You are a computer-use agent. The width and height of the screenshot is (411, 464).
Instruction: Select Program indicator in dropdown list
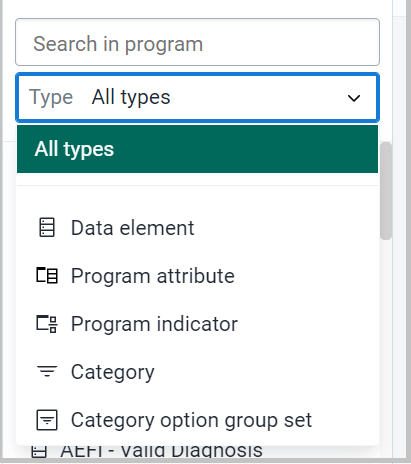point(197,324)
